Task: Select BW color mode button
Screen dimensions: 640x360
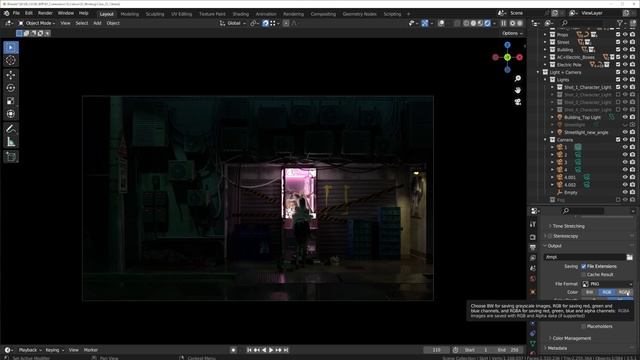Action: tap(589, 292)
